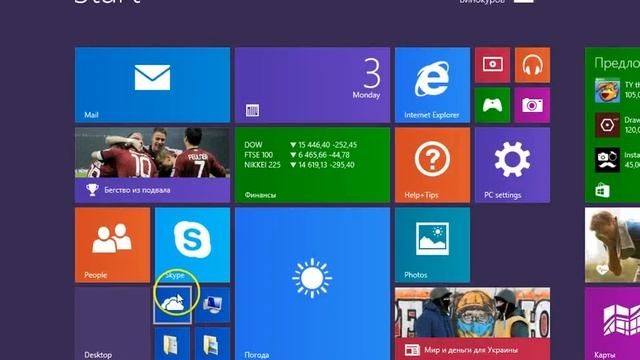This screenshot has height=360, width=640.
Task: Select the Instagram-style camera app suggestion
Action: 617,160
